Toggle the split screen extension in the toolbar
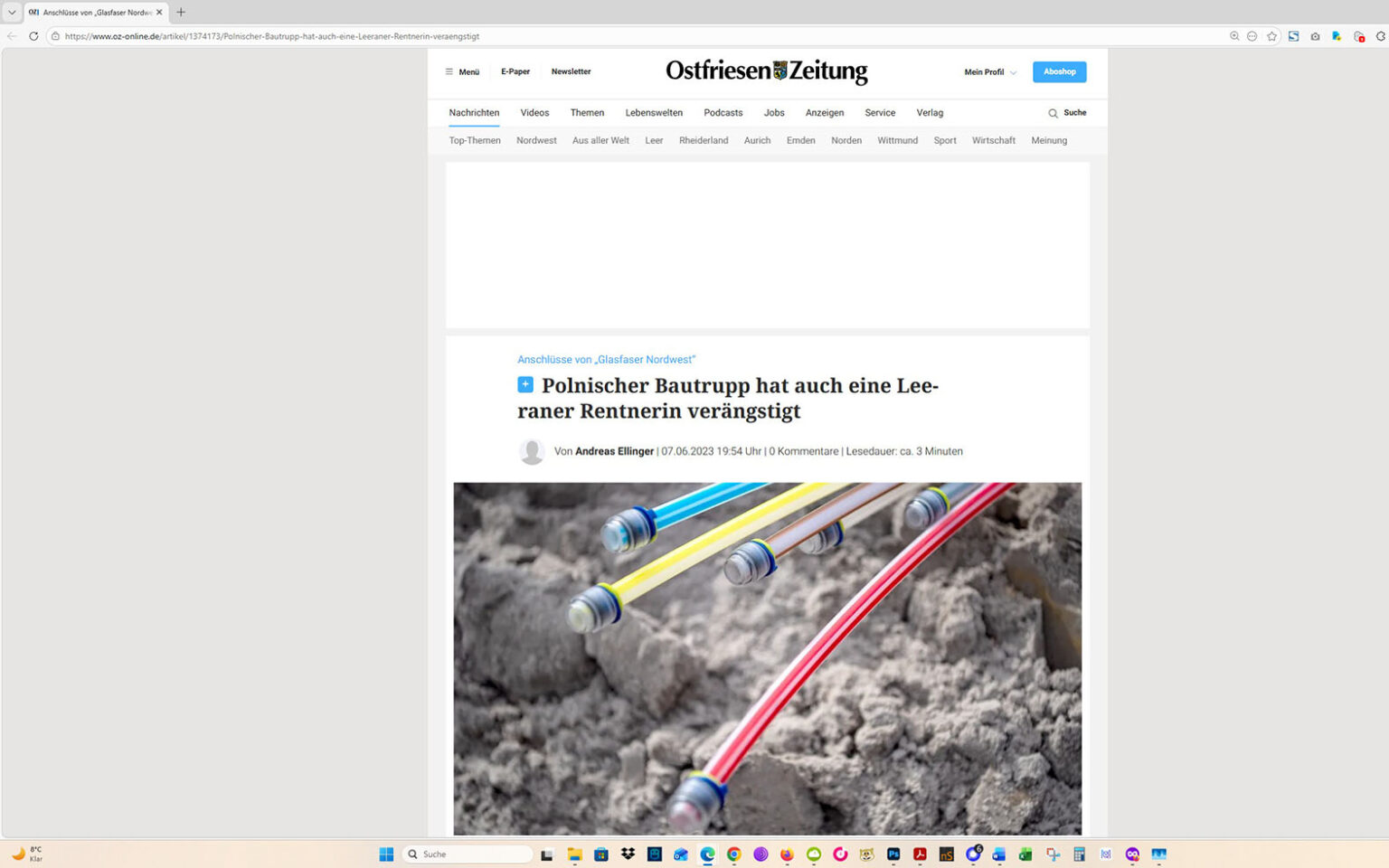The image size is (1389, 868). (1293, 36)
